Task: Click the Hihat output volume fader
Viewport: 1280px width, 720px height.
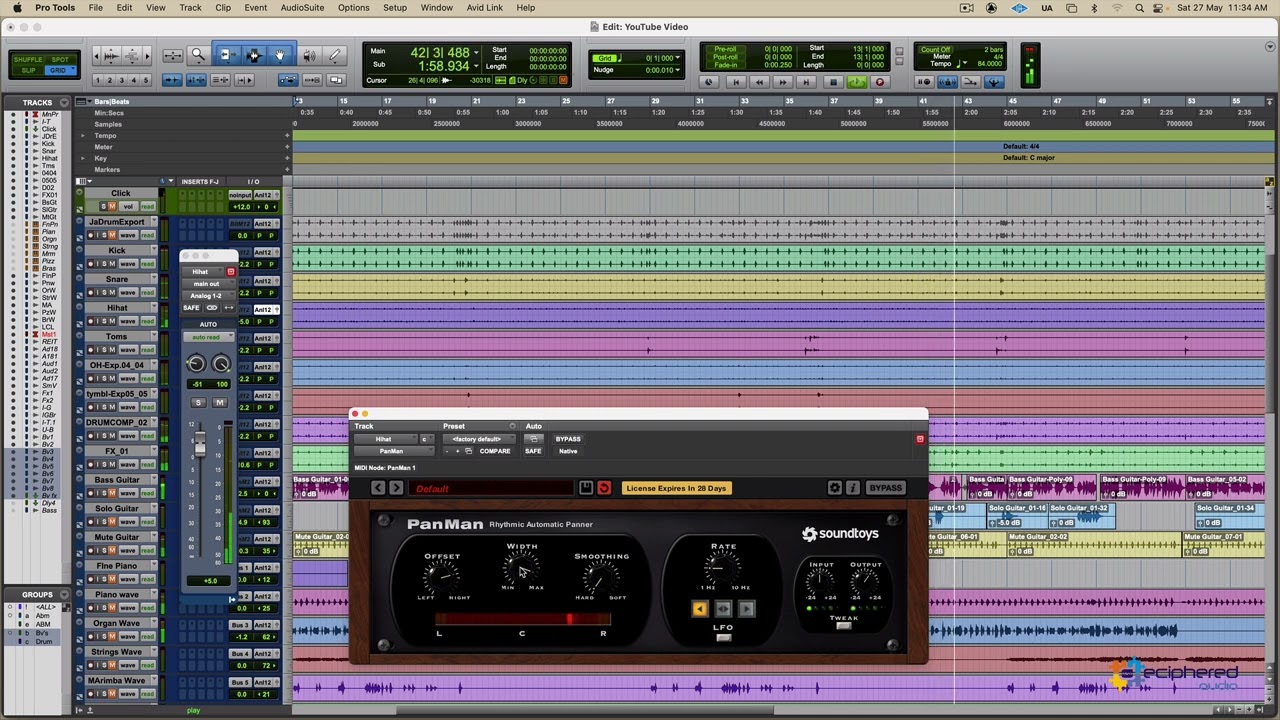Action: (200, 447)
